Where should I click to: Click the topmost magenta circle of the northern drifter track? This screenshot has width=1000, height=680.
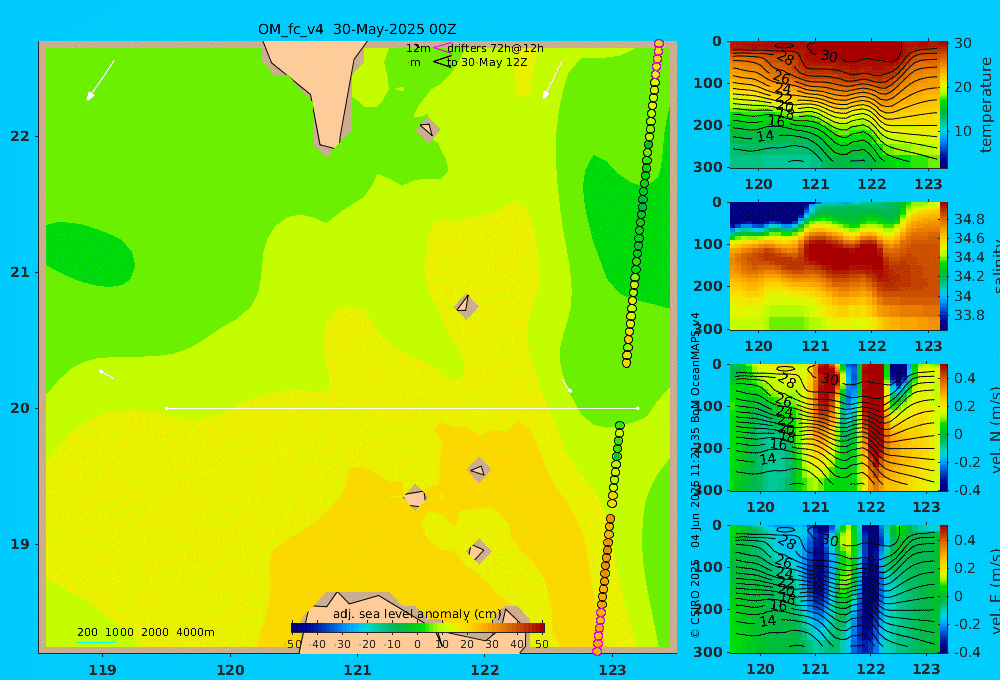point(659,44)
